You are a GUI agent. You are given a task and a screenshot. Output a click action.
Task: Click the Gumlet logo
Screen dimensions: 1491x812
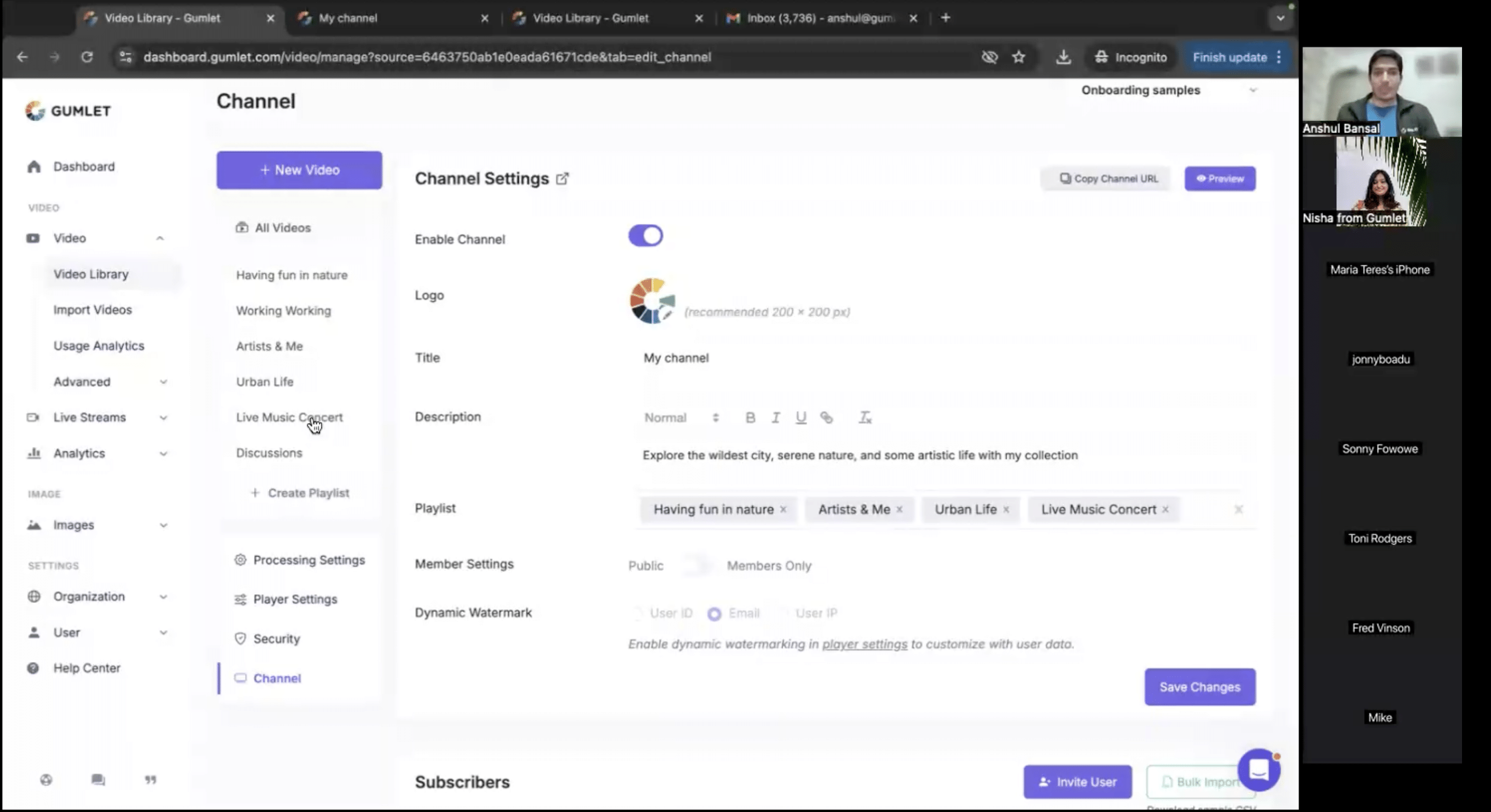click(x=68, y=111)
